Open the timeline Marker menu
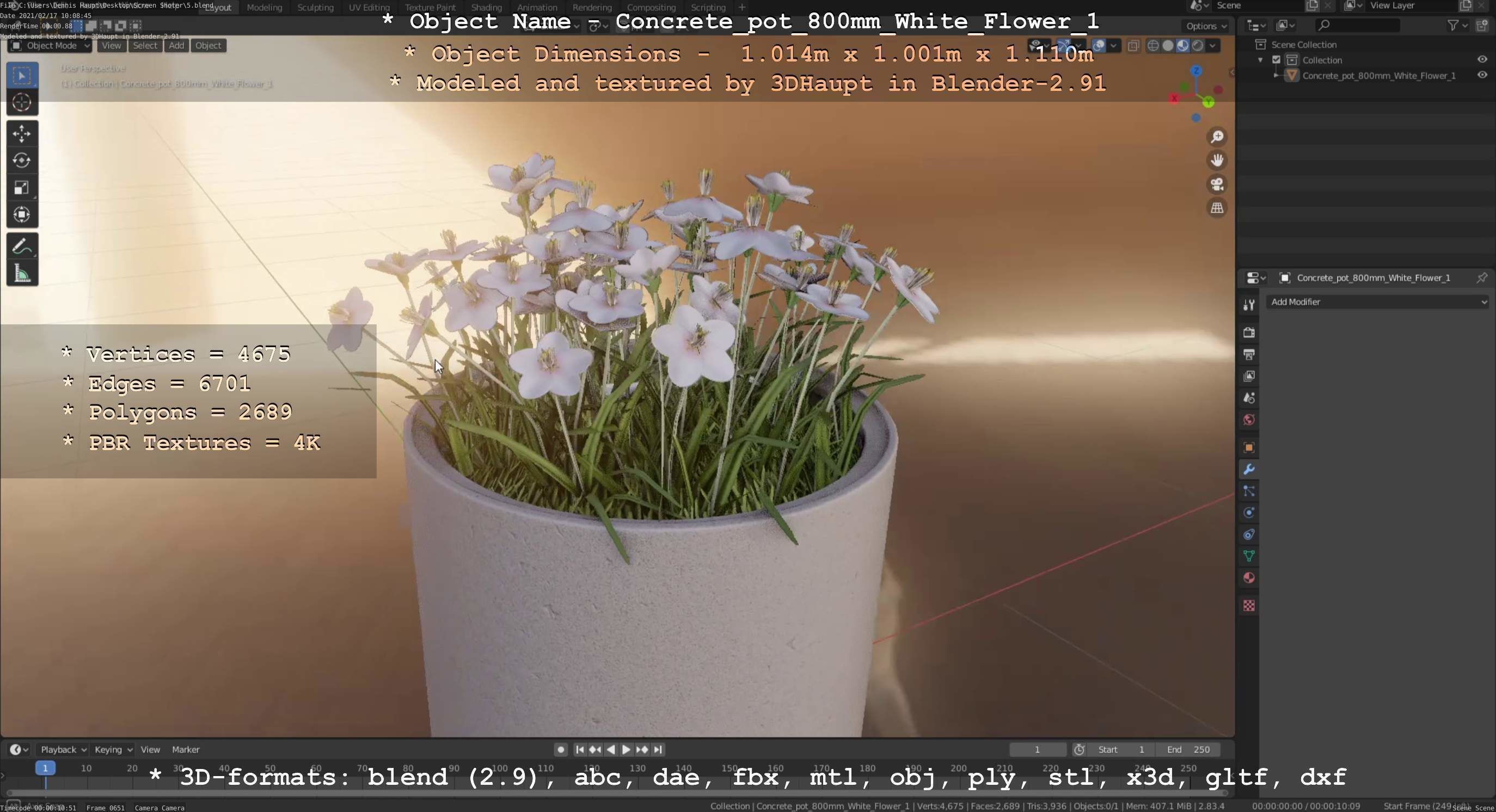Screen dimensions: 1496x812 [x=185, y=750]
